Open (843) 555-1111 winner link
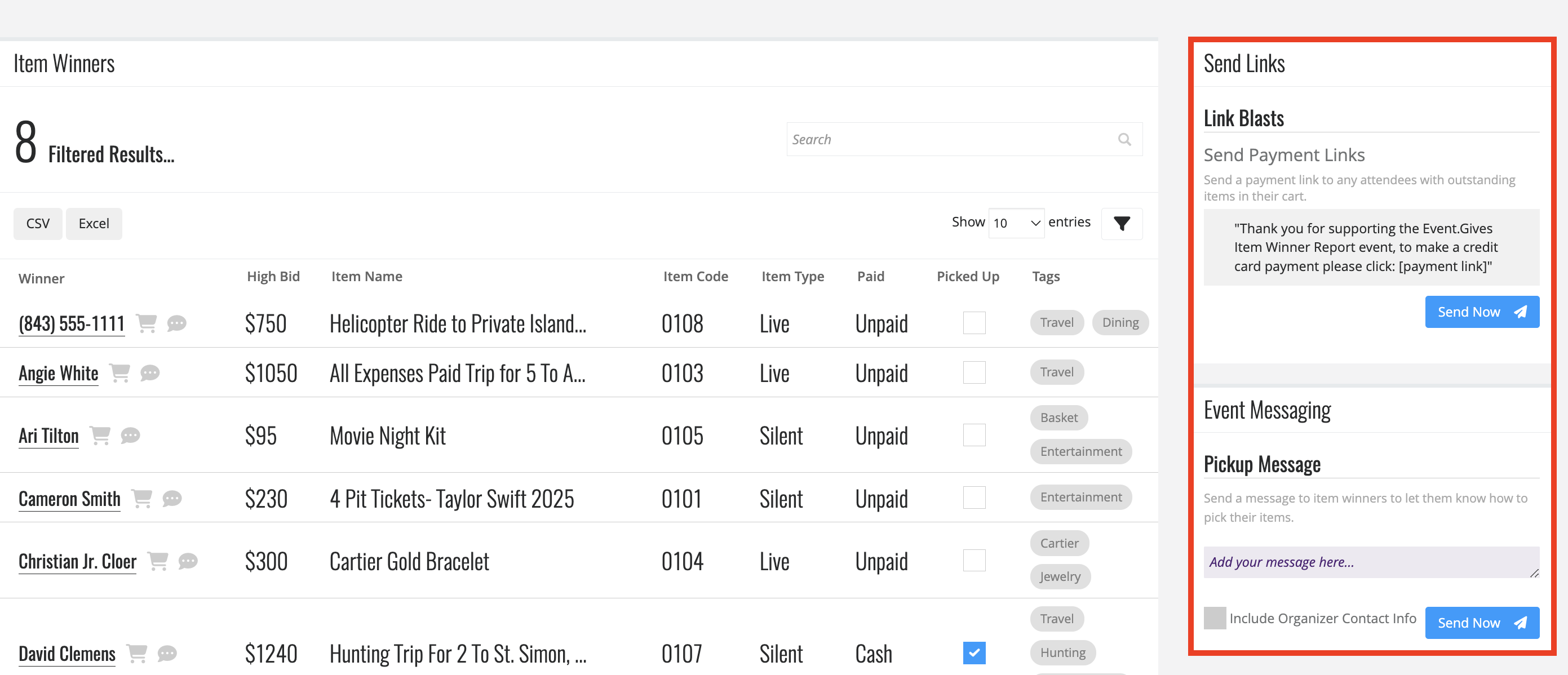1568x675 pixels. click(72, 324)
